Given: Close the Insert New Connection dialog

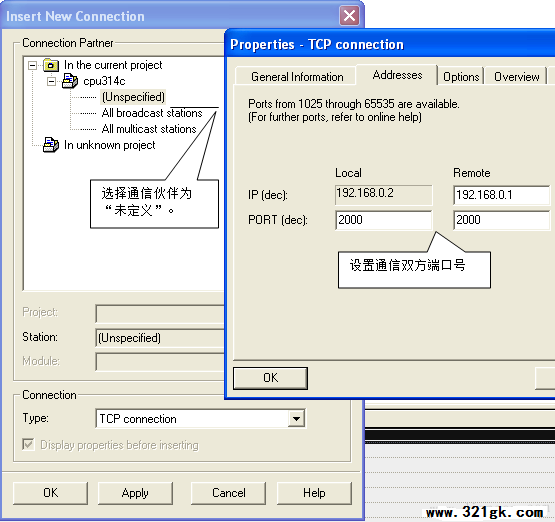Looking at the screenshot, I should [349, 16].
